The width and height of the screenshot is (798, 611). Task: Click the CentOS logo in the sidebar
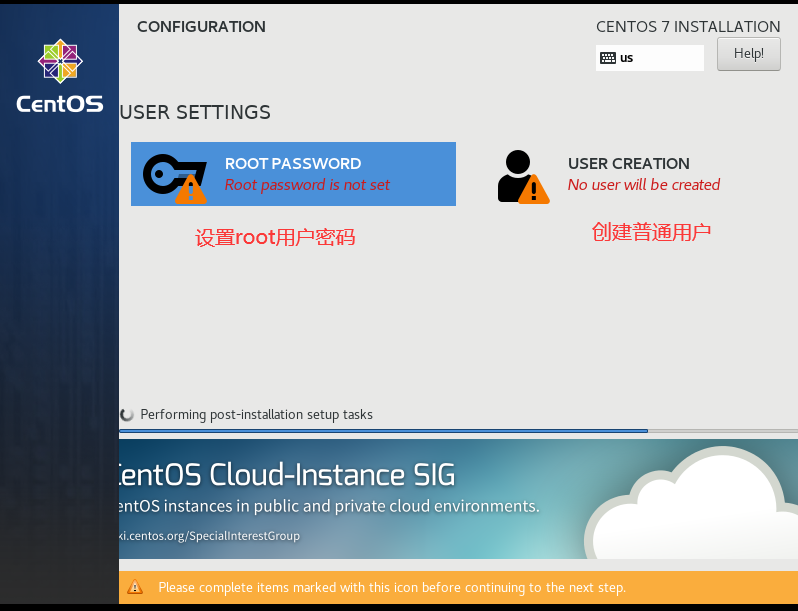pos(60,76)
